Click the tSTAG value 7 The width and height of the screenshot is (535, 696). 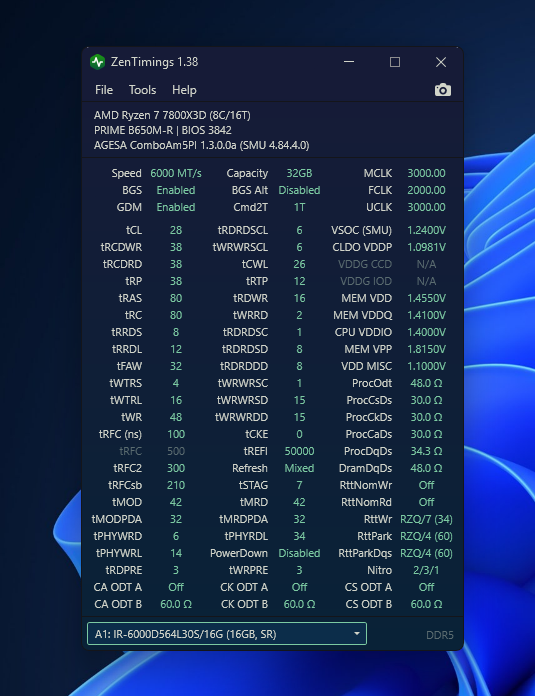pos(299,486)
